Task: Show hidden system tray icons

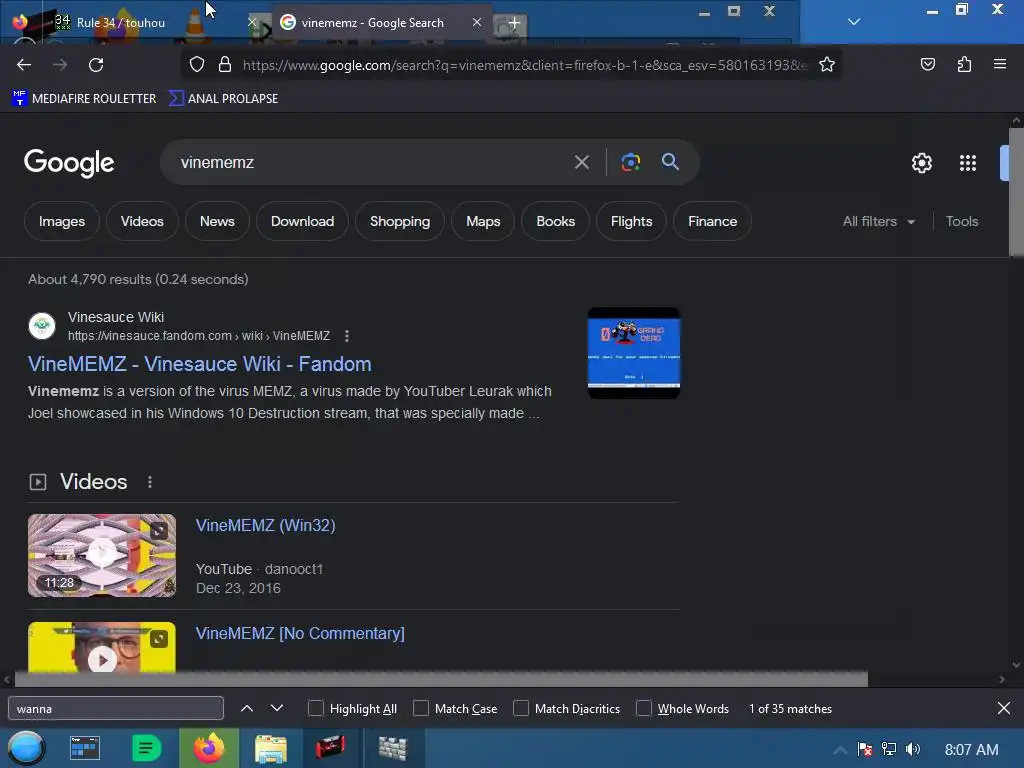Action: (x=840, y=749)
